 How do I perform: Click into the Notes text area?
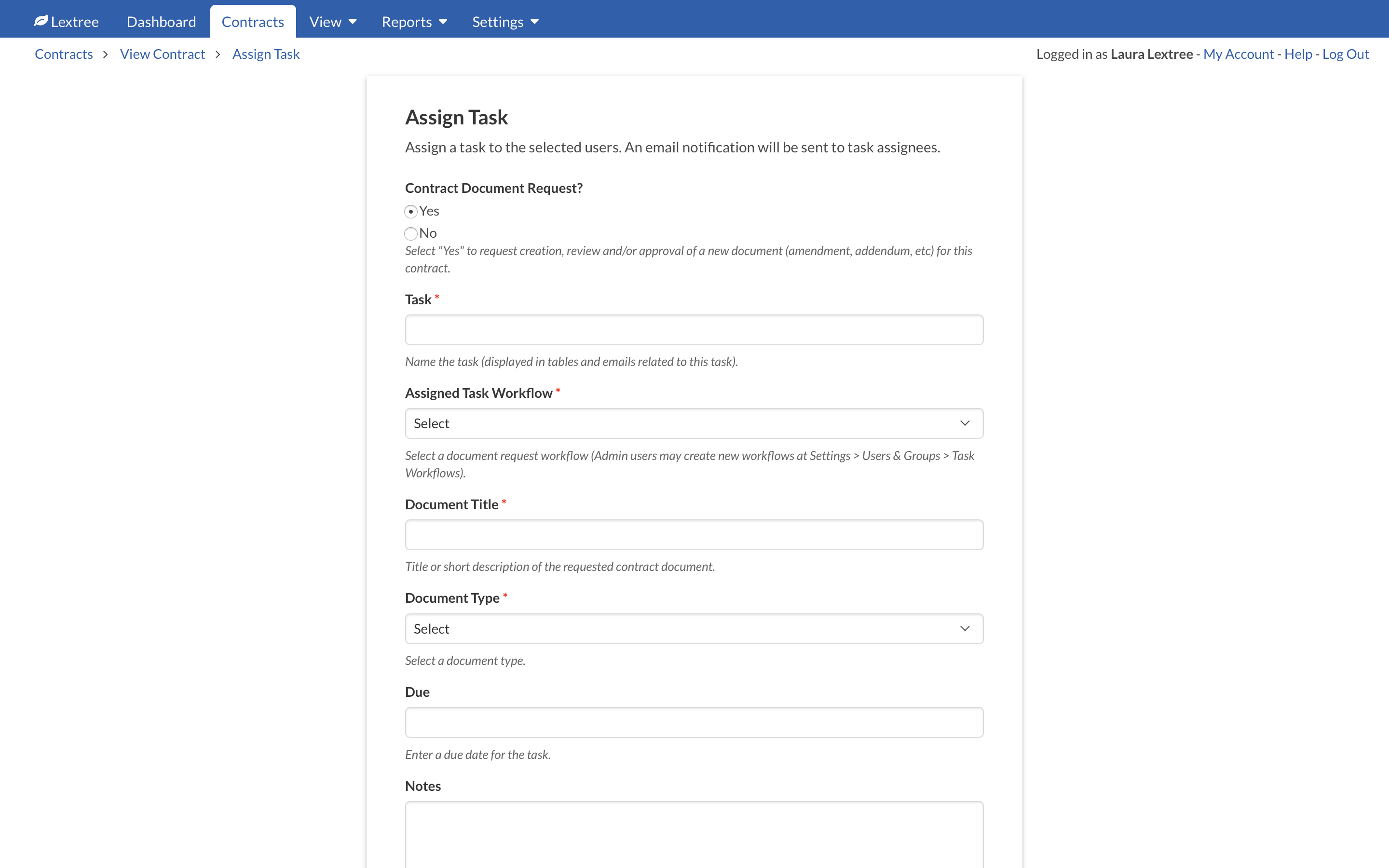694,834
